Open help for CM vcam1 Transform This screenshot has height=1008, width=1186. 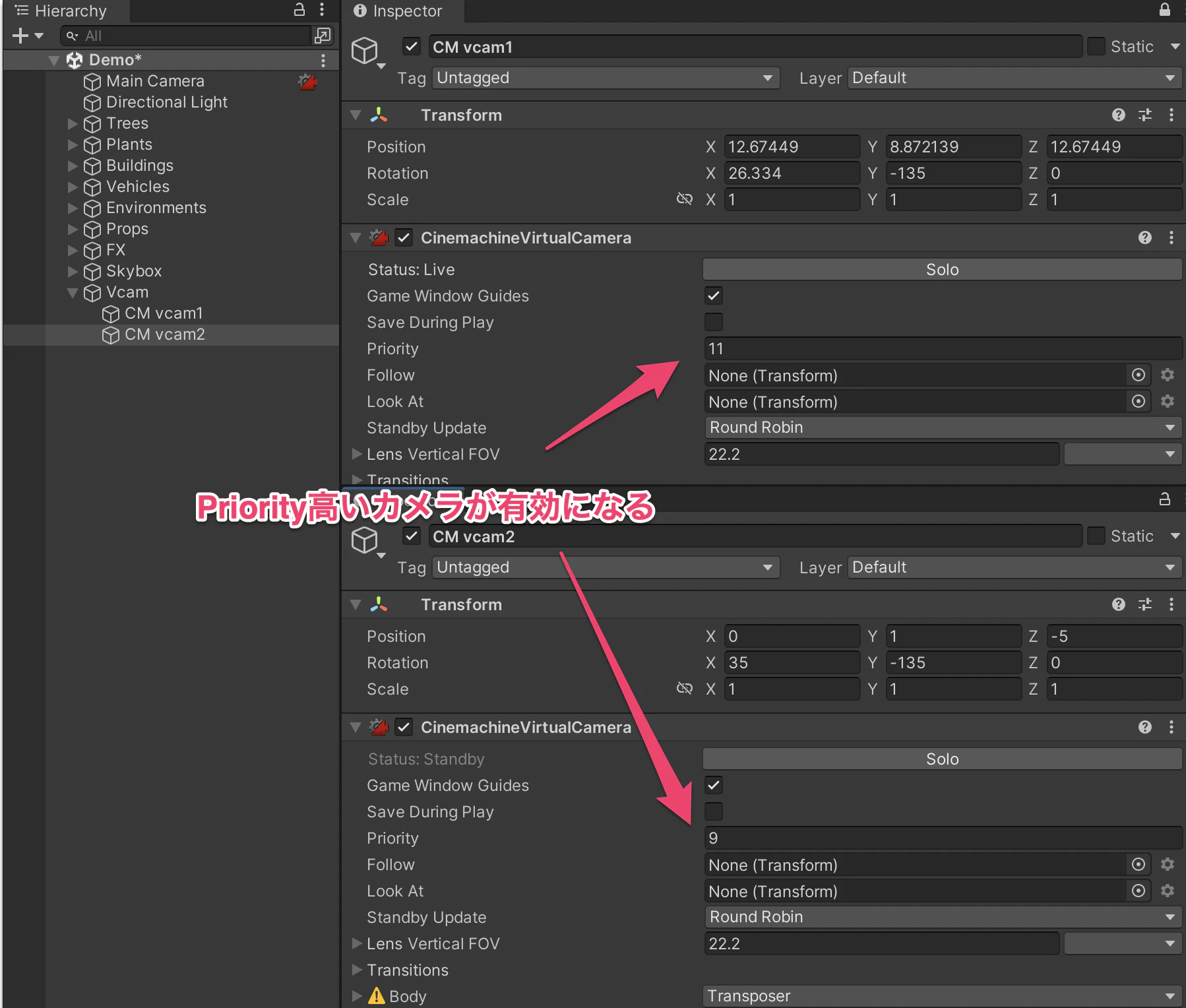[1119, 115]
